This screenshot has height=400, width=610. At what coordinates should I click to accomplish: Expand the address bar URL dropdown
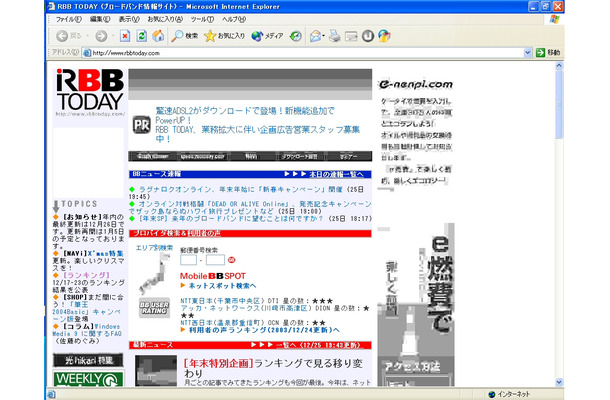528,53
